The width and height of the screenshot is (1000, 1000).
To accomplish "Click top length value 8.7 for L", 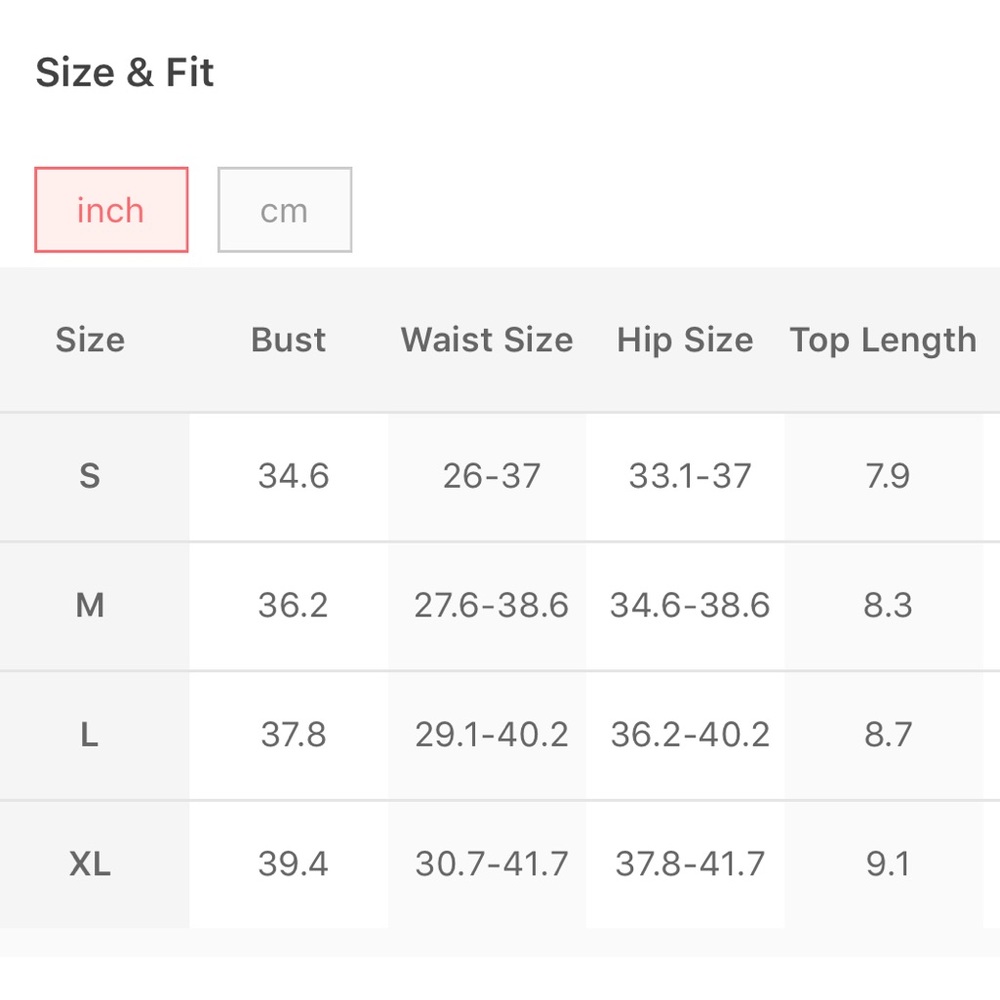I will pos(888,734).
